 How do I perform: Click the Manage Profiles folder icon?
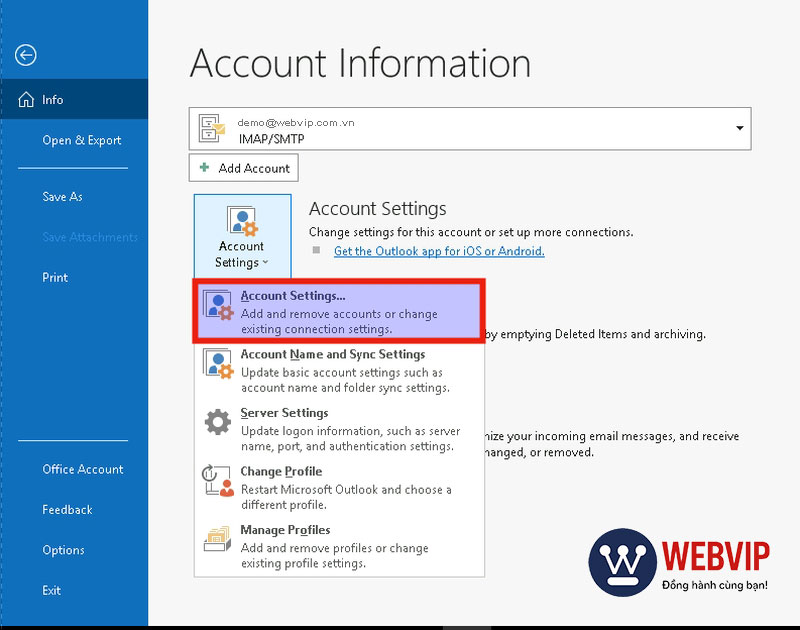point(220,539)
